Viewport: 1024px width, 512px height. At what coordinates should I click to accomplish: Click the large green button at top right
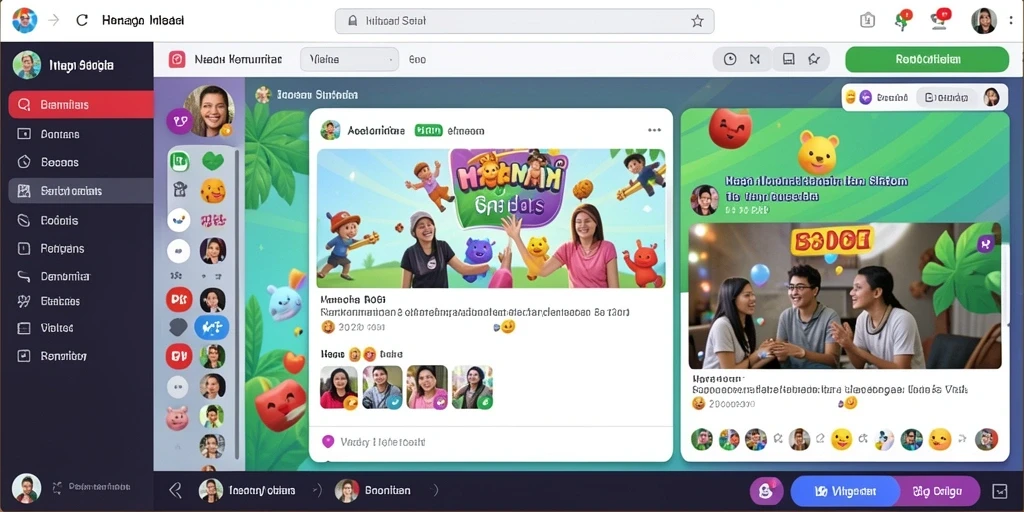[x=927, y=59]
